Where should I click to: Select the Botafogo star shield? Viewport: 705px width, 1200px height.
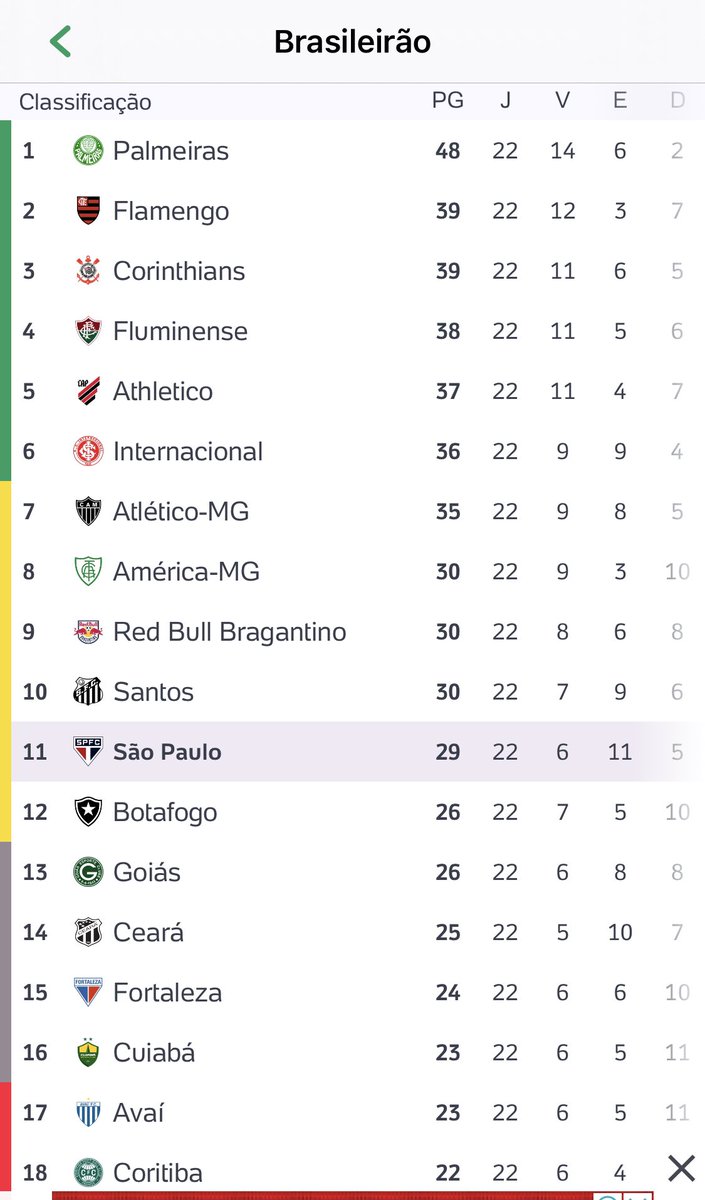tap(88, 812)
